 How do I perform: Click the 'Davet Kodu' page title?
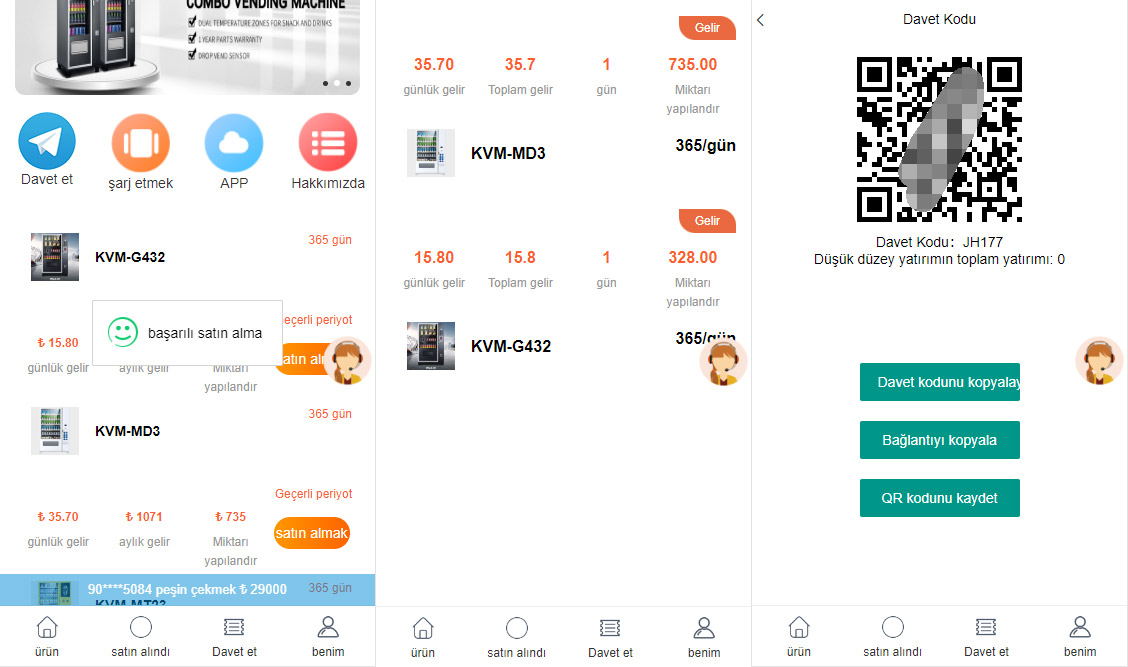940,19
